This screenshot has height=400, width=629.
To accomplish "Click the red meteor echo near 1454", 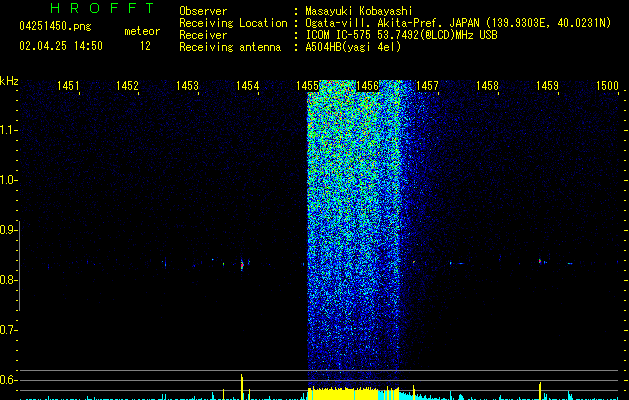I will pos(242,265).
